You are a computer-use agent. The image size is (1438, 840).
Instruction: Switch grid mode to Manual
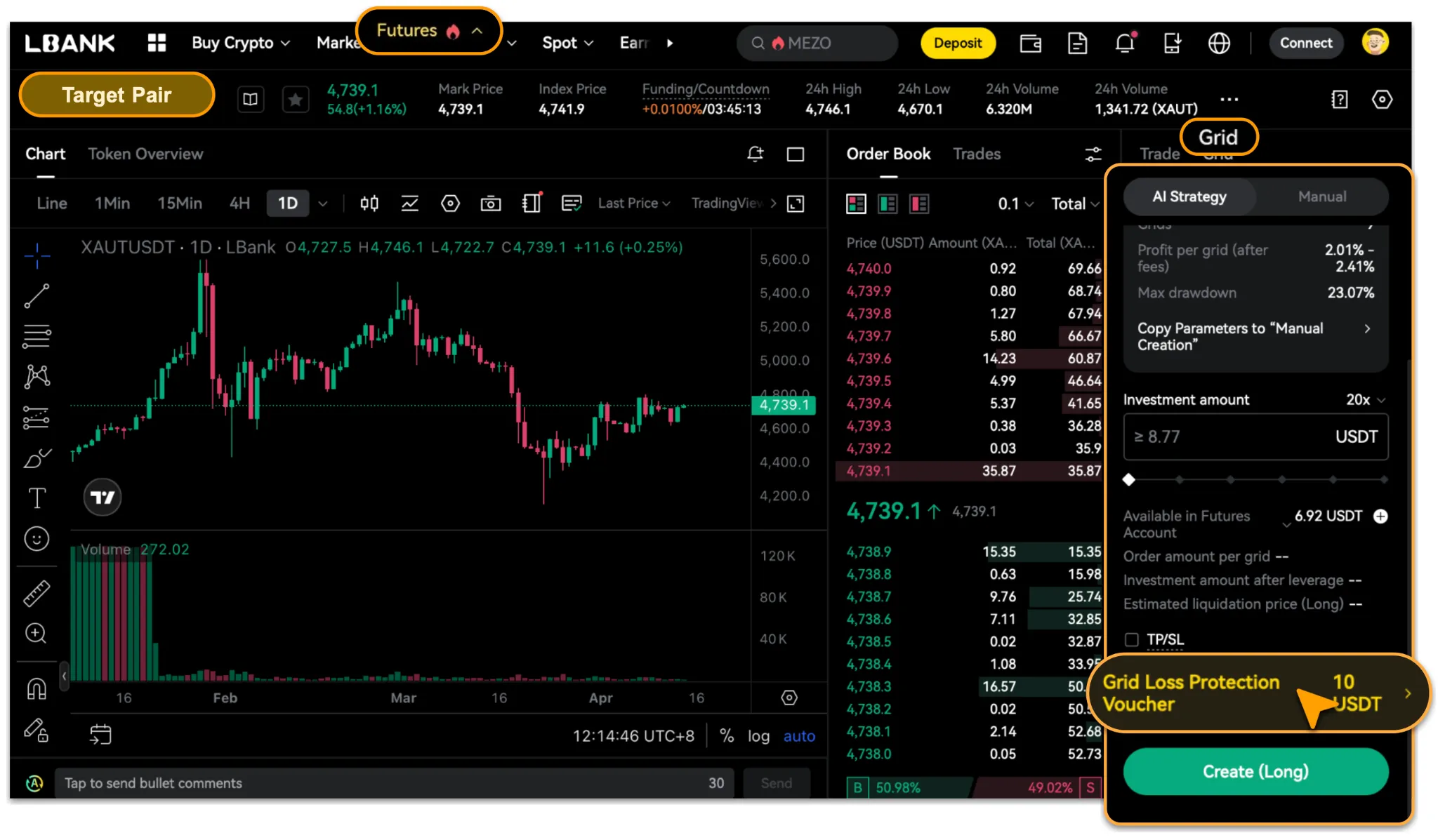[1321, 197]
